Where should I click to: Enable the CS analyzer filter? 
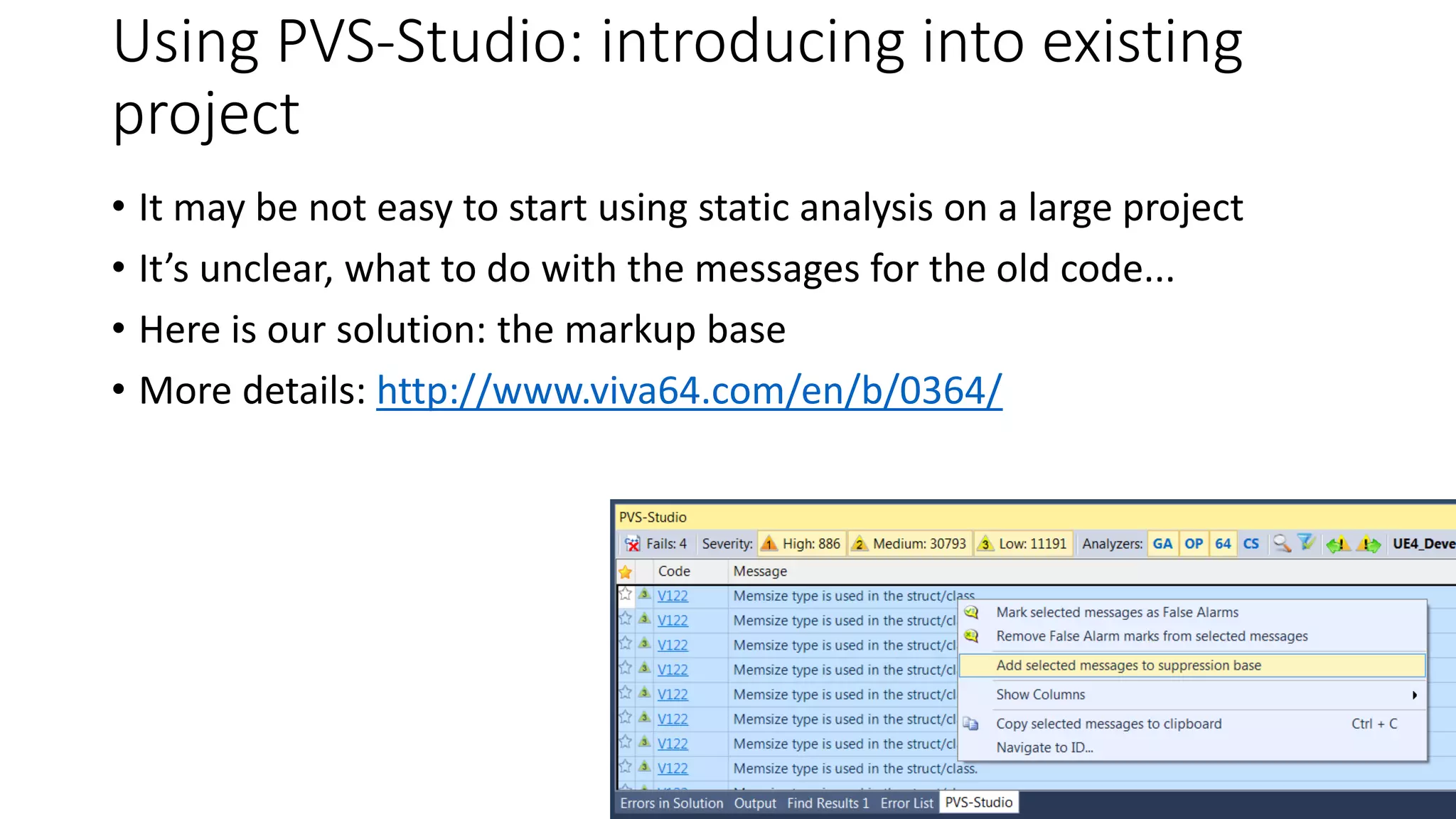tap(1251, 544)
